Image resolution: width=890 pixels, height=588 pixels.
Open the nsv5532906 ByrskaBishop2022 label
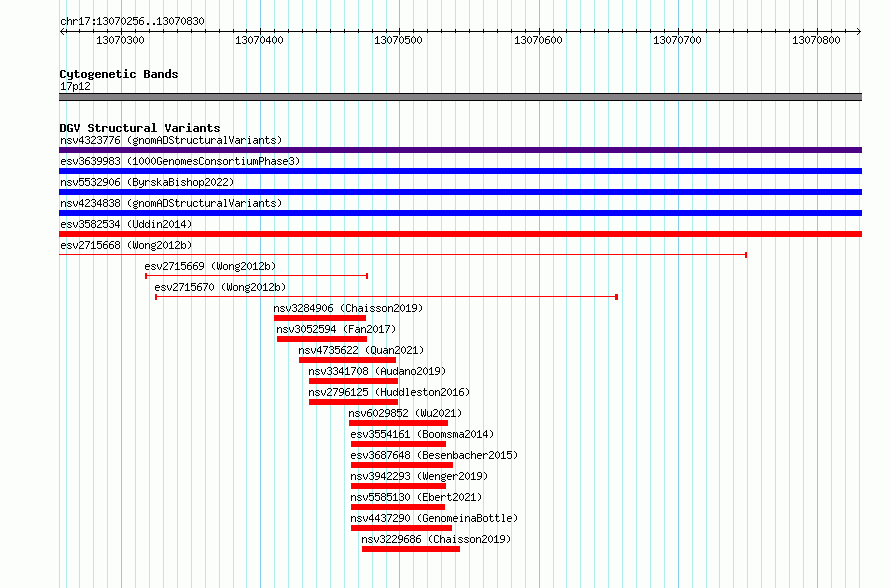(147, 182)
